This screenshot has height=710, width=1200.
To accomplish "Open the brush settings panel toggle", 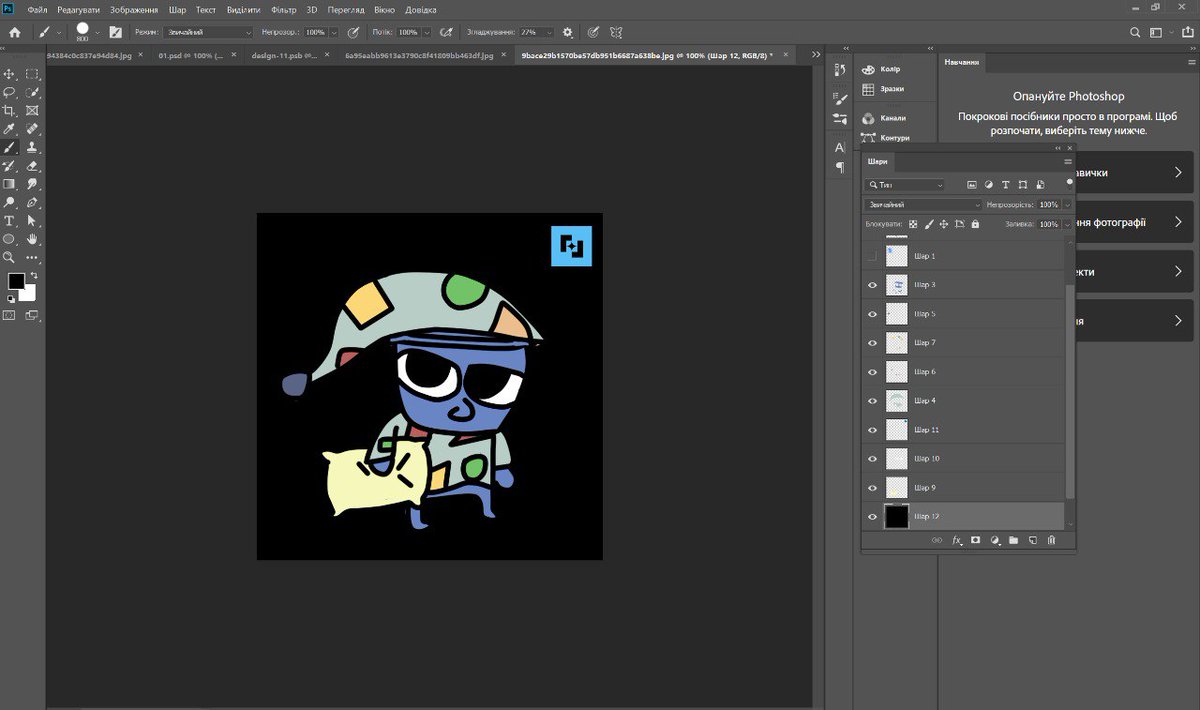I will pyautogui.click(x=116, y=32).
